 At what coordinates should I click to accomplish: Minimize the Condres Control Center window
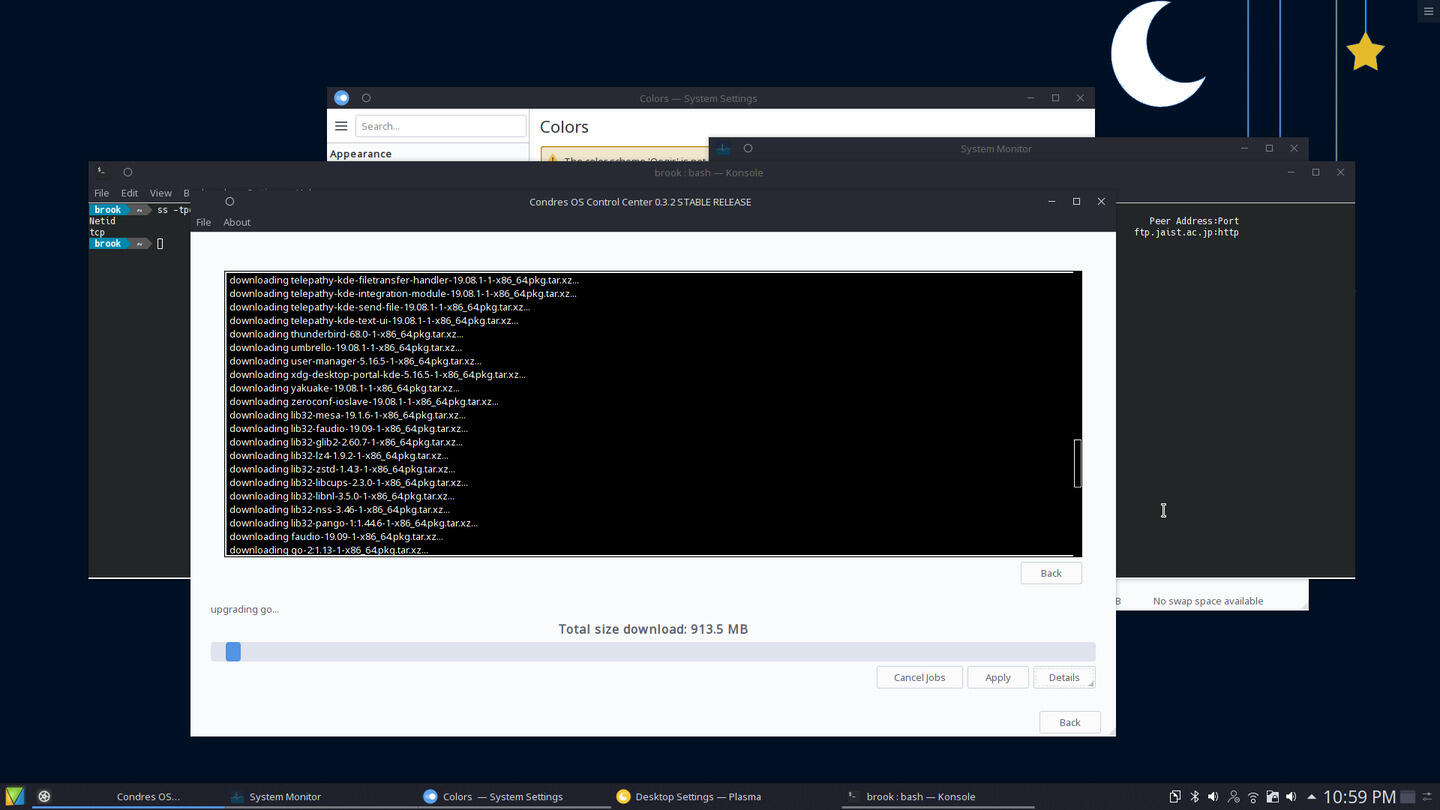[1051, 201]
